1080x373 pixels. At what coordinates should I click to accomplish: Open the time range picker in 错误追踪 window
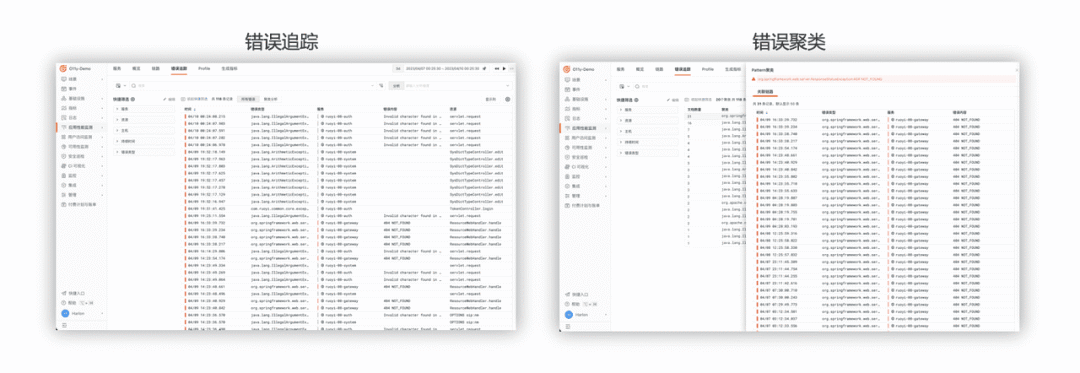pos(442,68)
